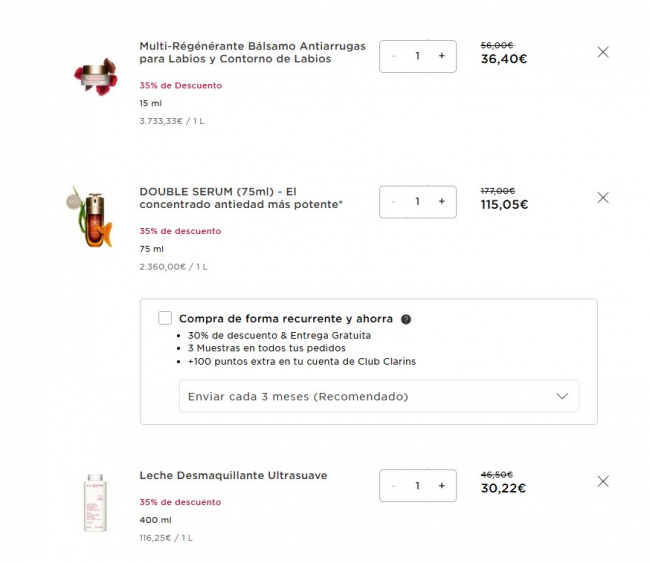Open Leche Desmaquillante Ultrasuave title link

(x=233, y=475)
